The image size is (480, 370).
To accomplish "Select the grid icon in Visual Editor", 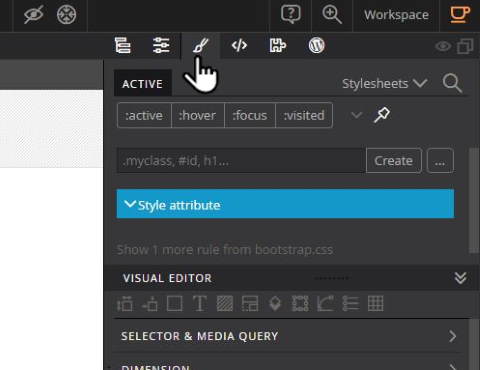I will [375, 304].
